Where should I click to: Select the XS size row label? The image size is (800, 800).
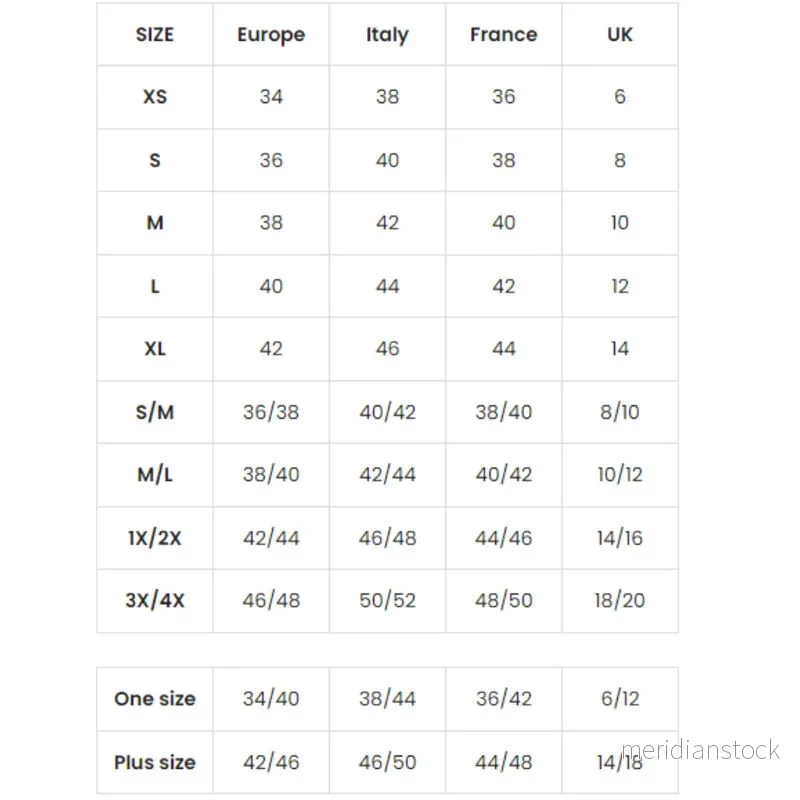pyautogui.click(x=155, y=97)
